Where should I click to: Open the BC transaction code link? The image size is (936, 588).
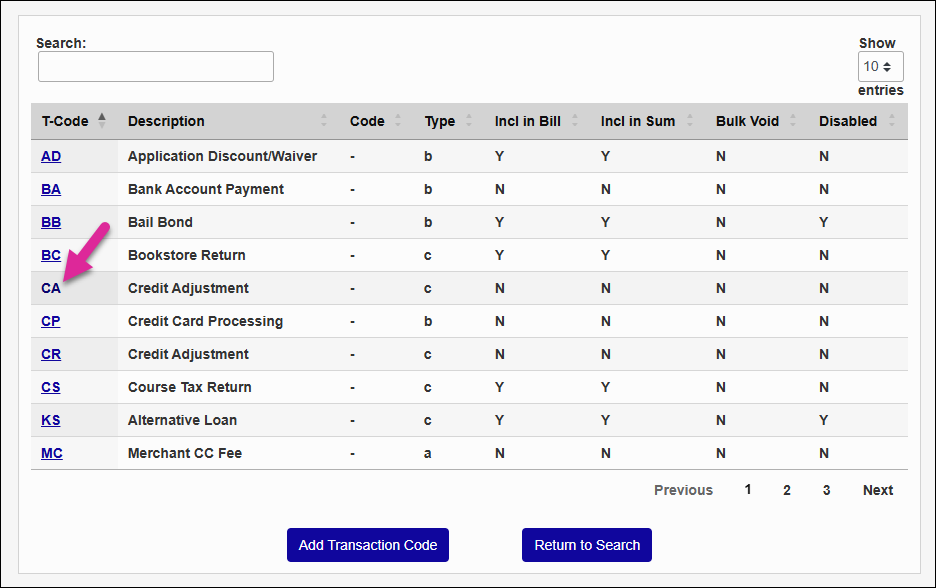coord(51,255)
